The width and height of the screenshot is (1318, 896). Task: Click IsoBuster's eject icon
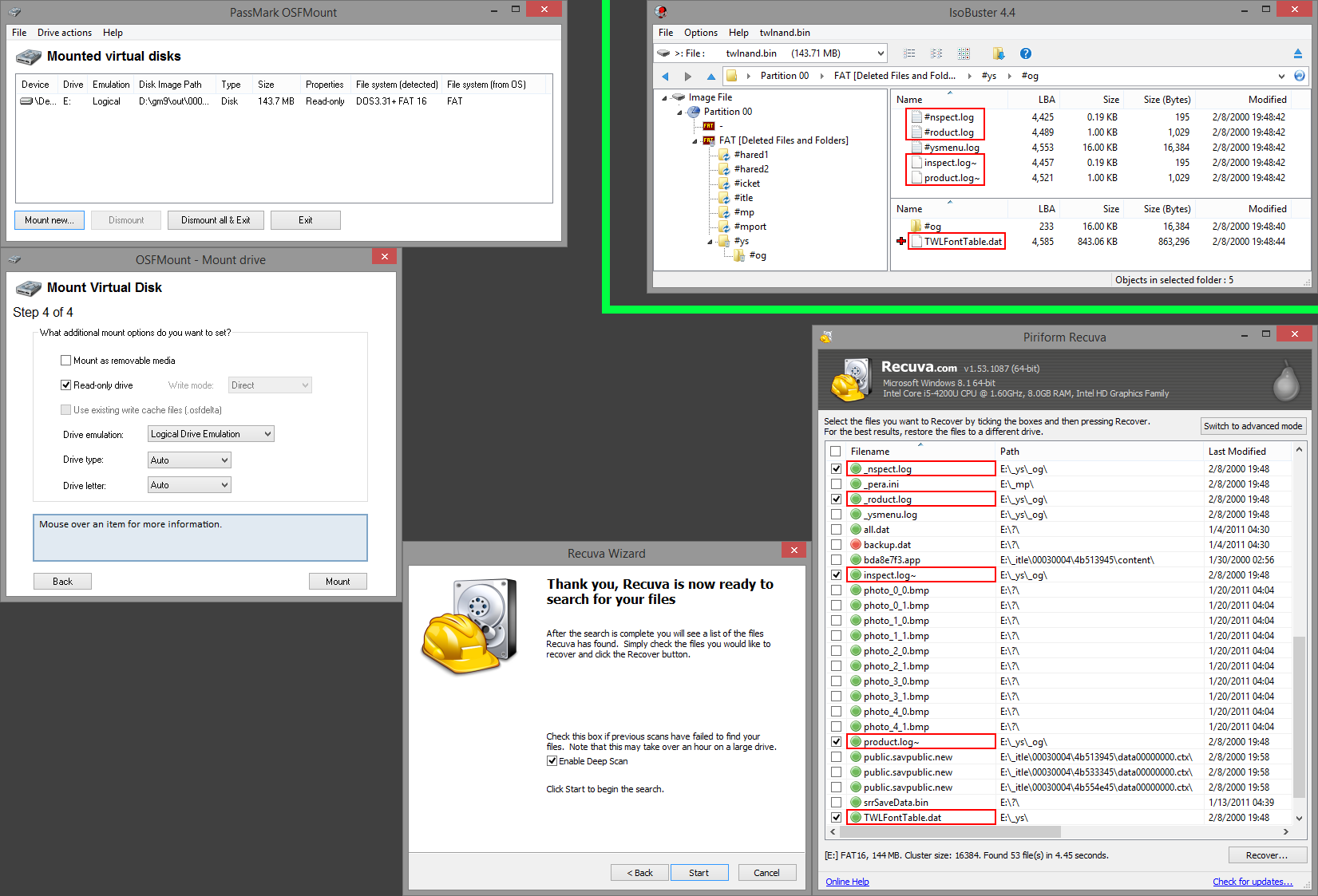[x=1298, y=53]
